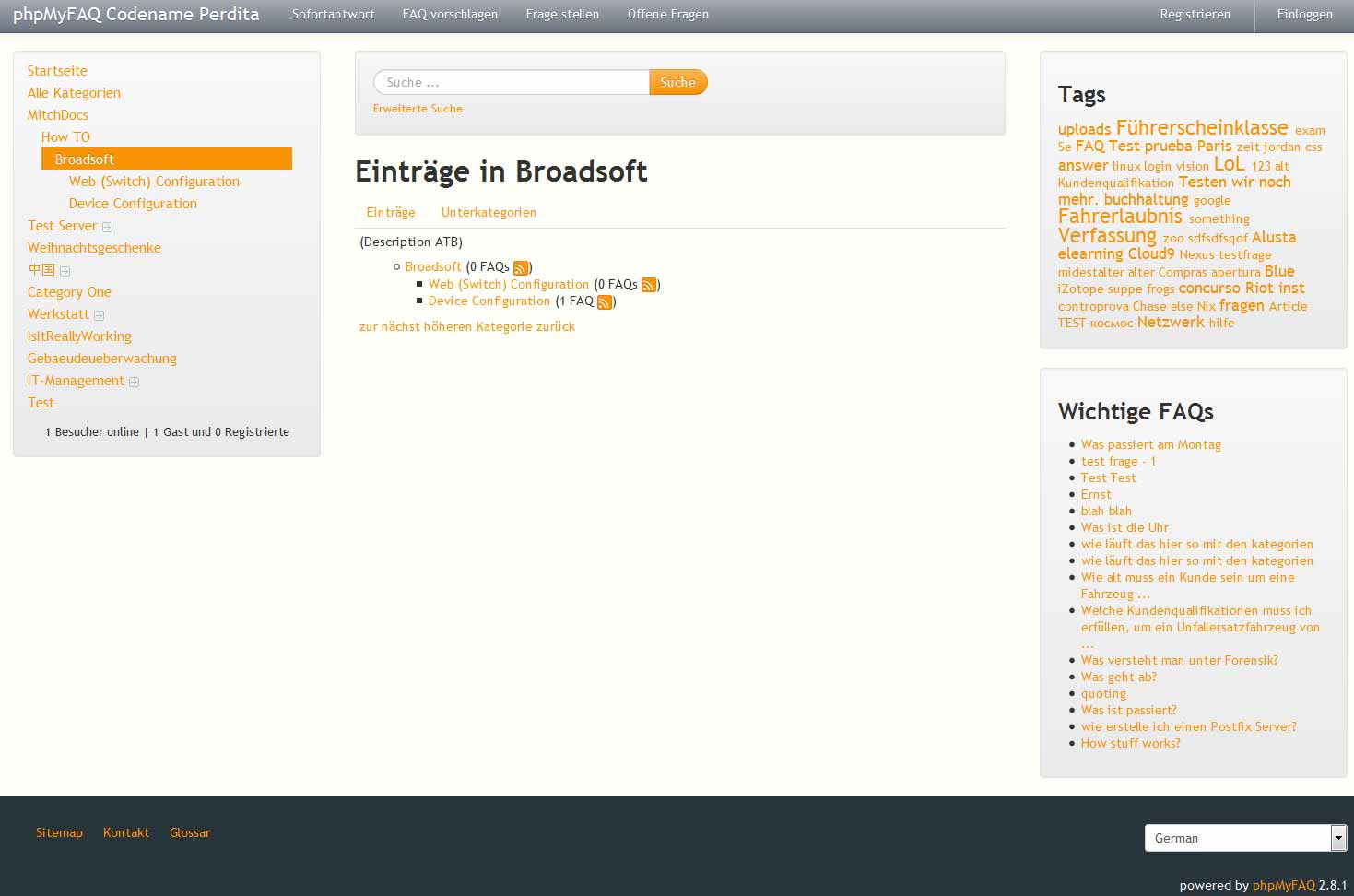Image resolution: width=1354 pixels, height=896 pixels.
Task: Open 'Was passiert am Montag' FAQ
Action: [x=1150, y=444]
